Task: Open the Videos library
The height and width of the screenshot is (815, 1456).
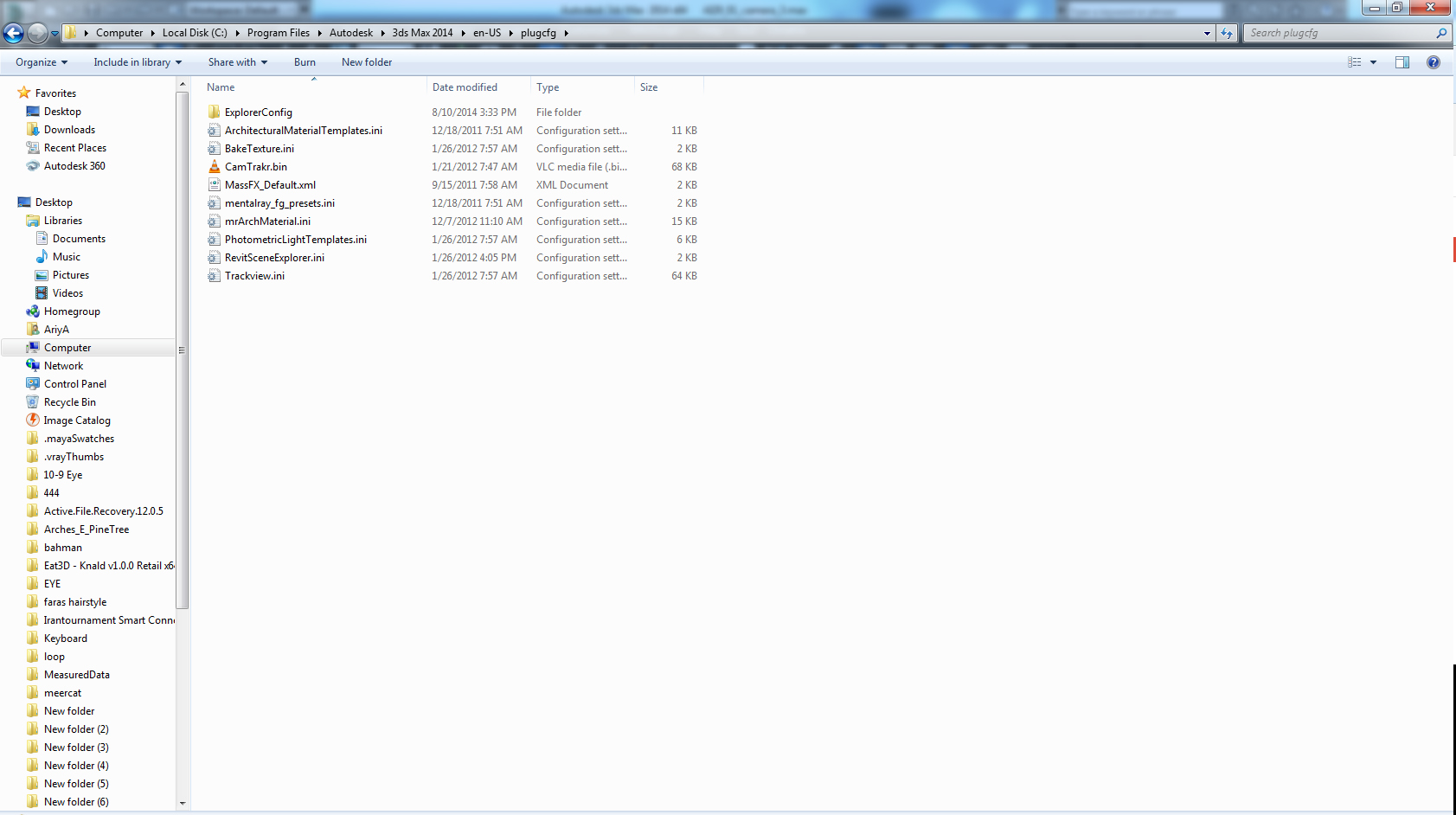Action: coord(67,293)
